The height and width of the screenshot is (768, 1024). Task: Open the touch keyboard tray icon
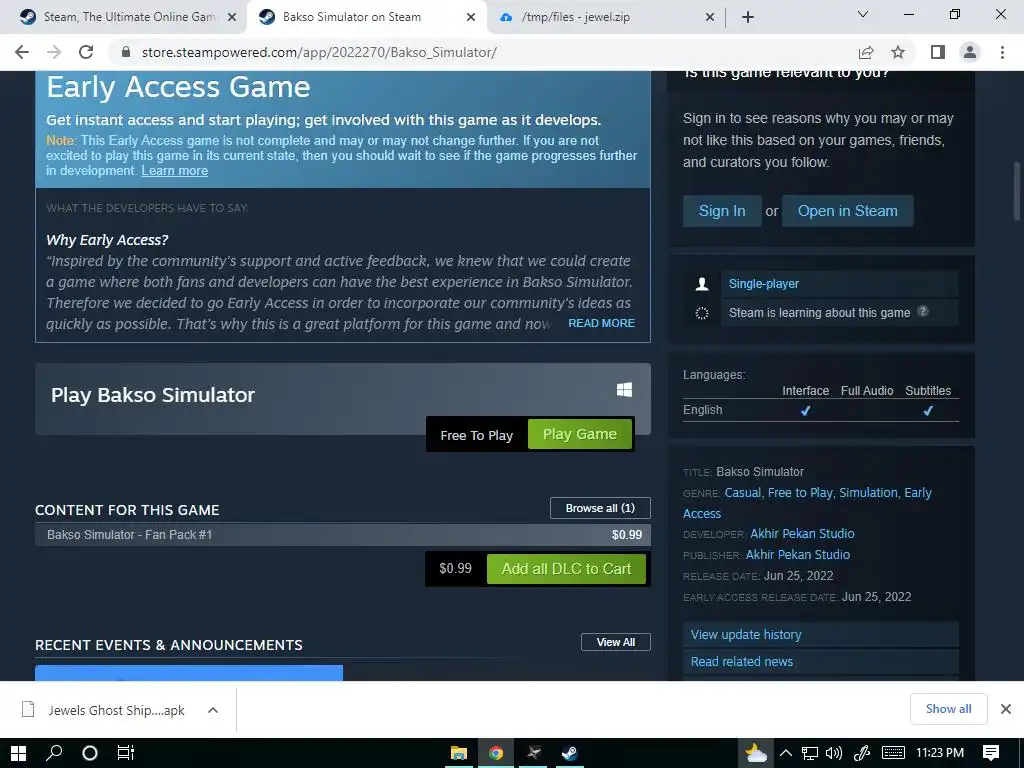(x=893, y=753)
